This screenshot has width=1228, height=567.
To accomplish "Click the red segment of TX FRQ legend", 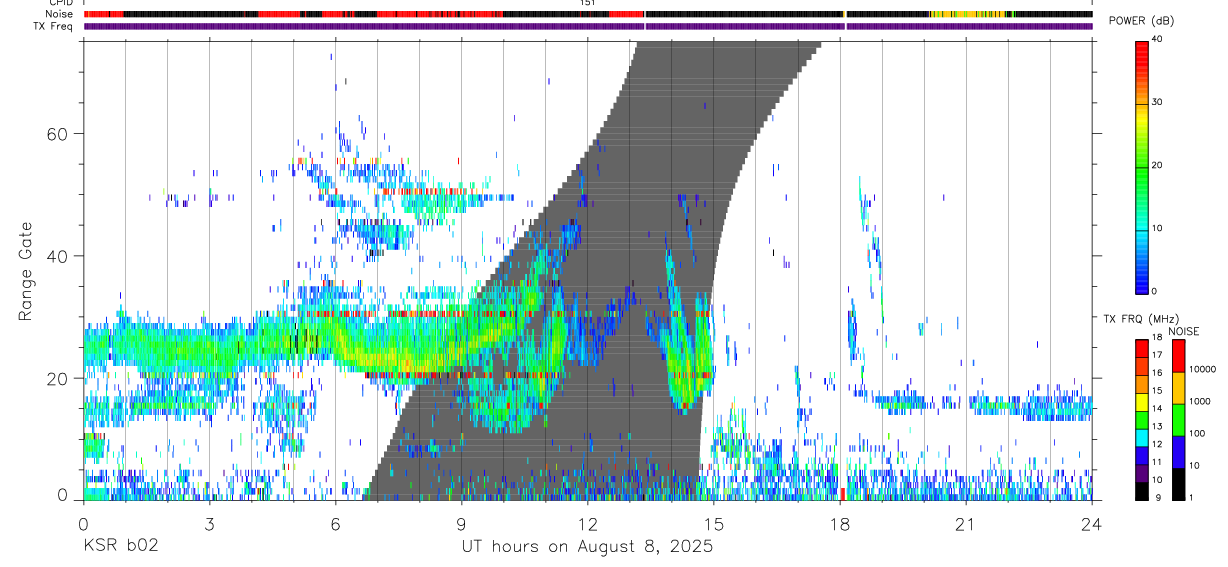I will coord(1141,349).
